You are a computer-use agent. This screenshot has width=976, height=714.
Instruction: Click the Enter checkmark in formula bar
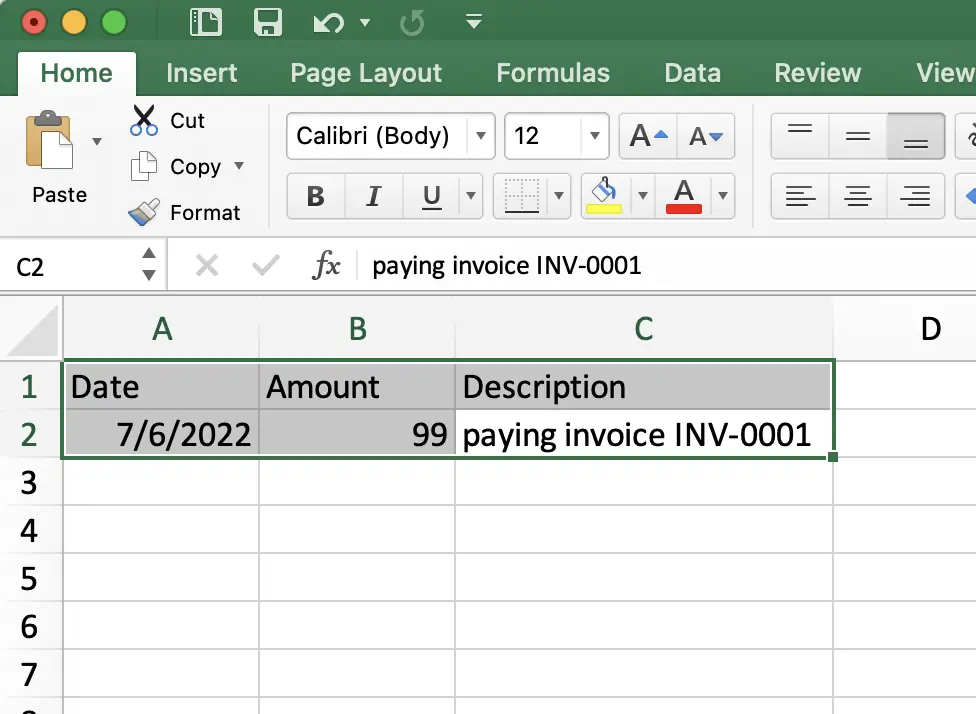(265, 266)
